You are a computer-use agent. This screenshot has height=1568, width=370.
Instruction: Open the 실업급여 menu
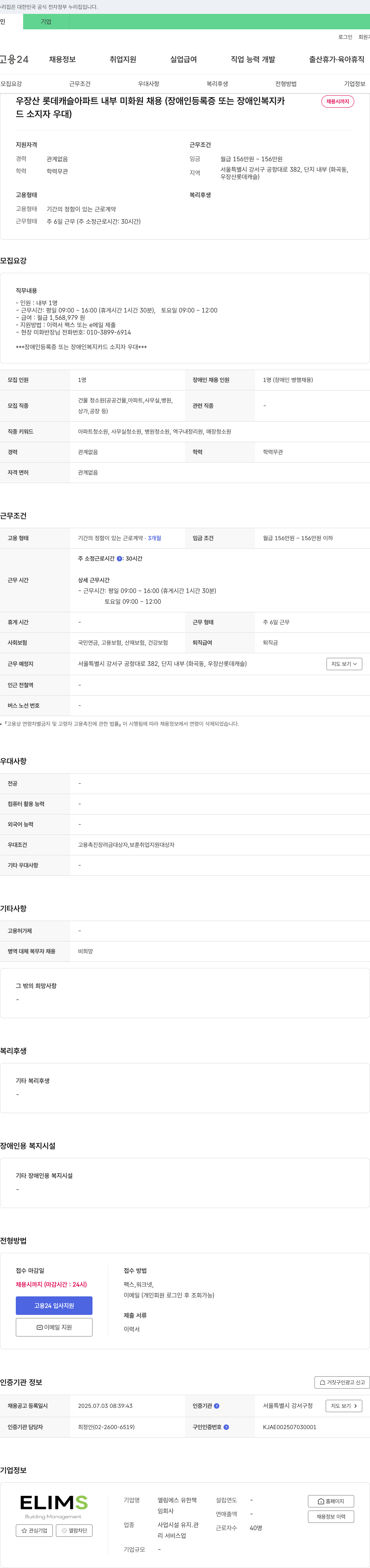coord(183,59)
